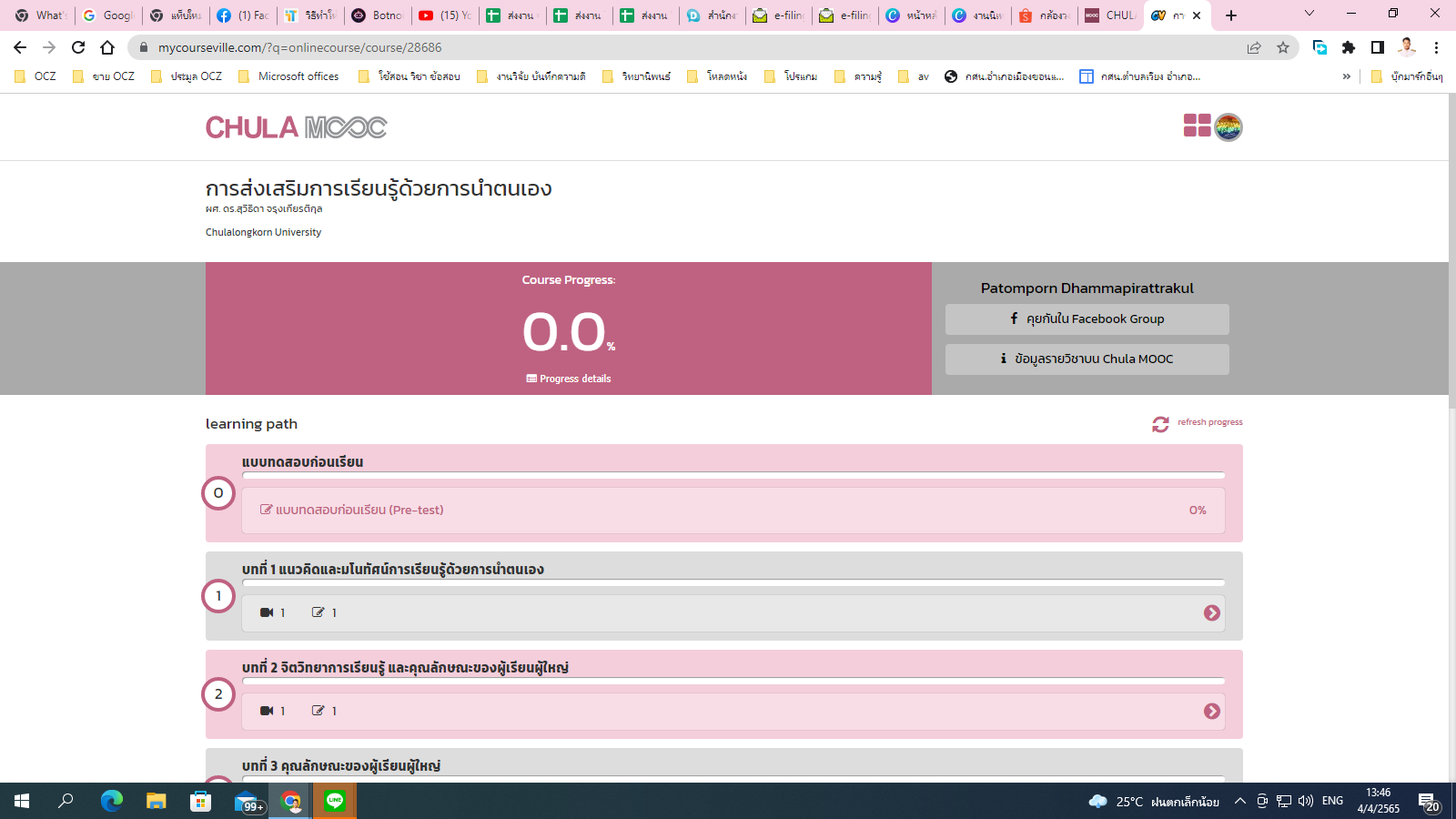Click the refresh progress icon
The height and width of the screenshot is (819, 1456).
(x=1160, y=424)
